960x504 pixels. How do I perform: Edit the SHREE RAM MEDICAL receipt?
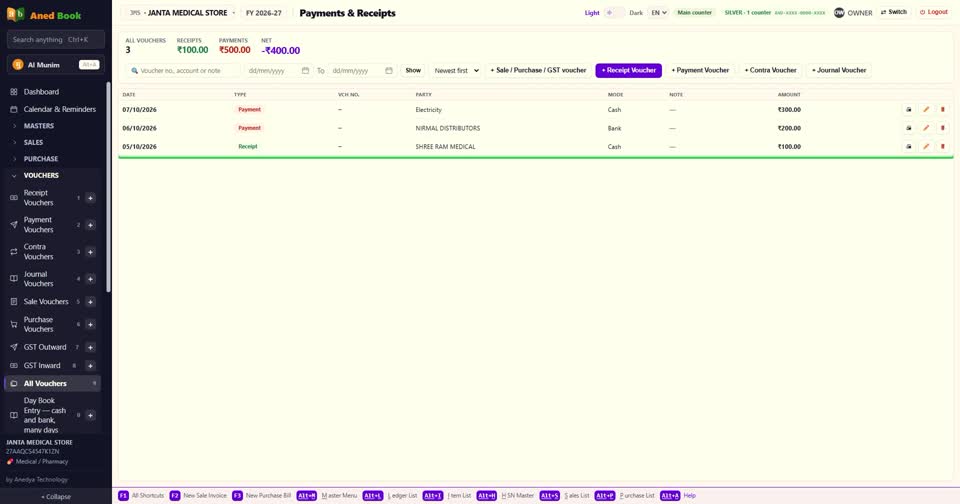click(x=926, y=146)
